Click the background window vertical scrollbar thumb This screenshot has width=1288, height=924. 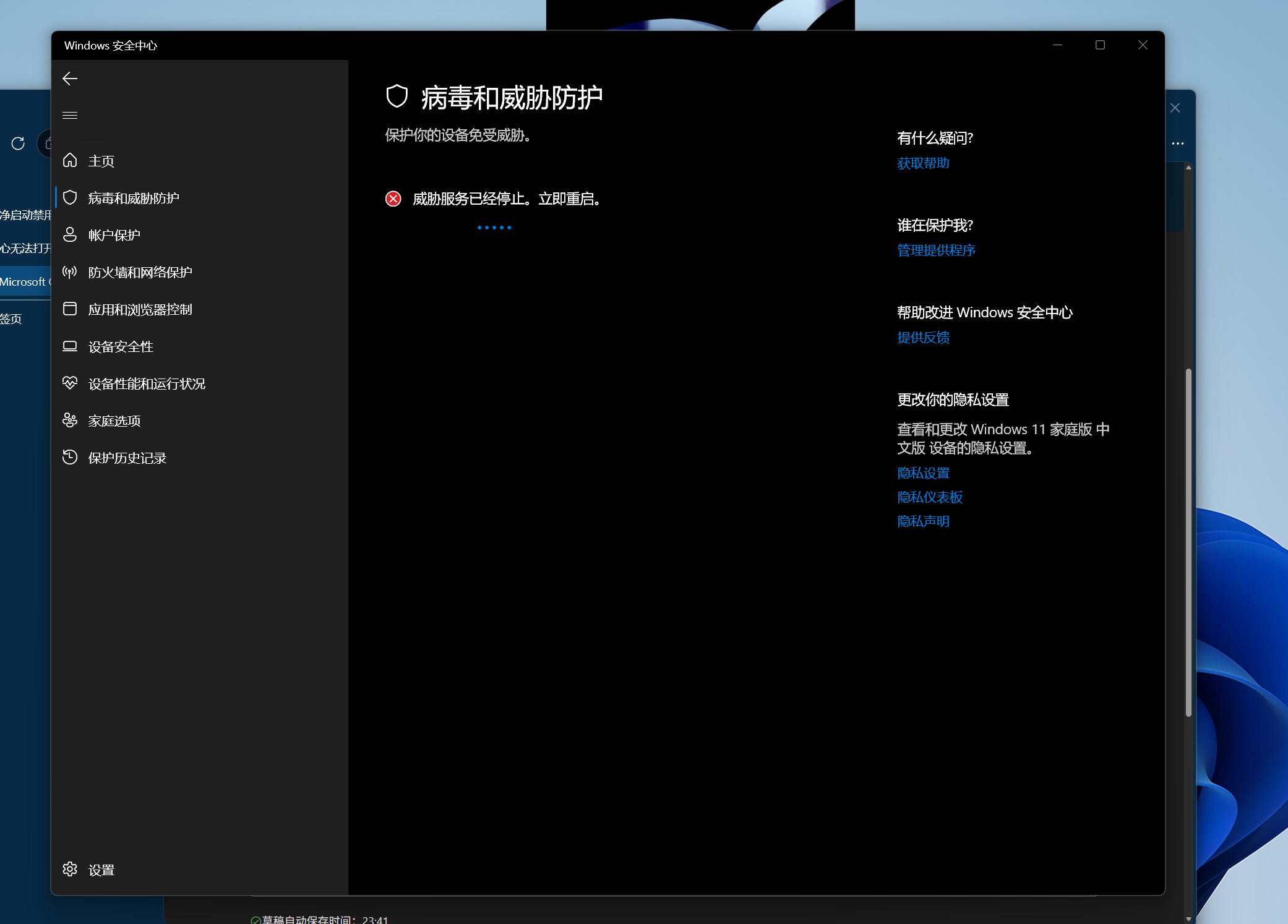[x=1188, y=542]
